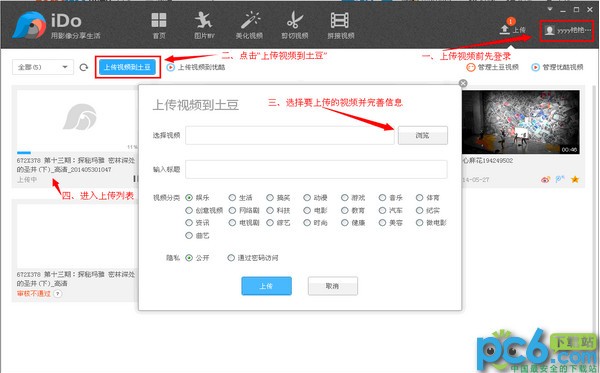
Task: Click the blue 上传 button in the dialog
Action: 266,286
